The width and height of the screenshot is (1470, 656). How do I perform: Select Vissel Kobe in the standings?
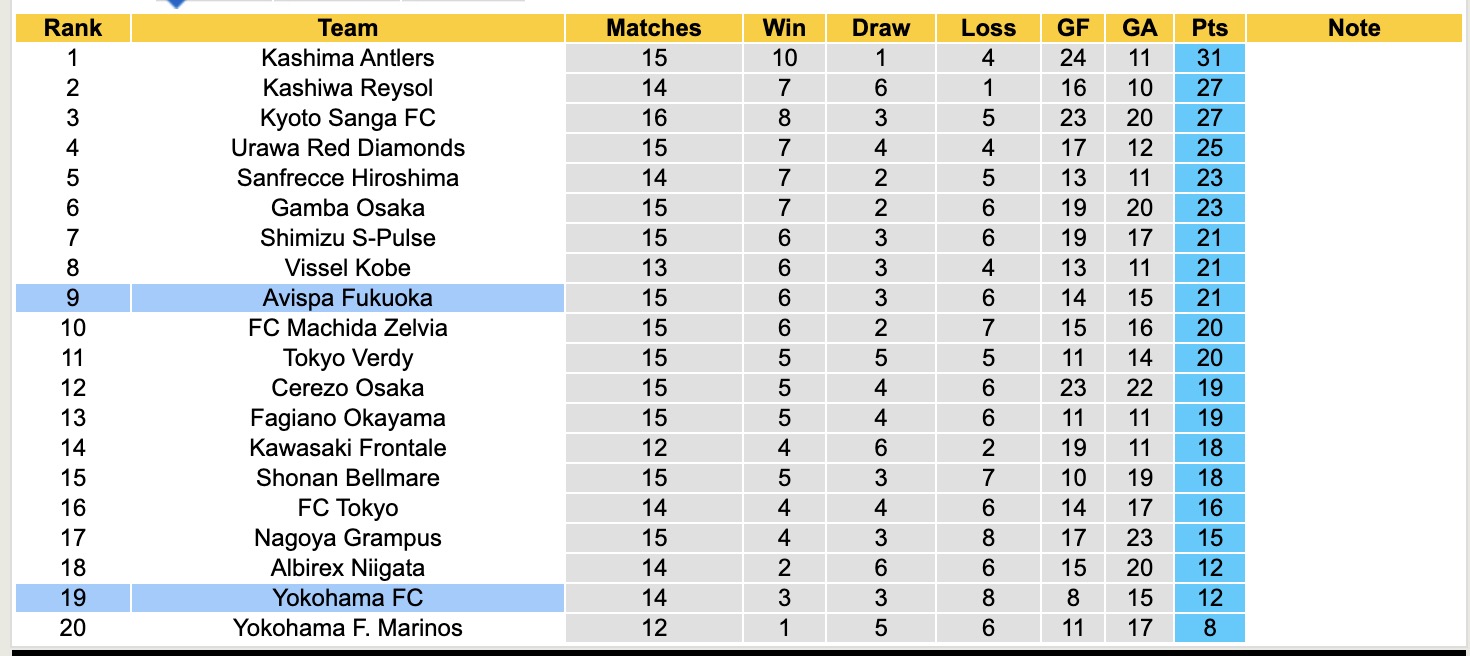347,268
